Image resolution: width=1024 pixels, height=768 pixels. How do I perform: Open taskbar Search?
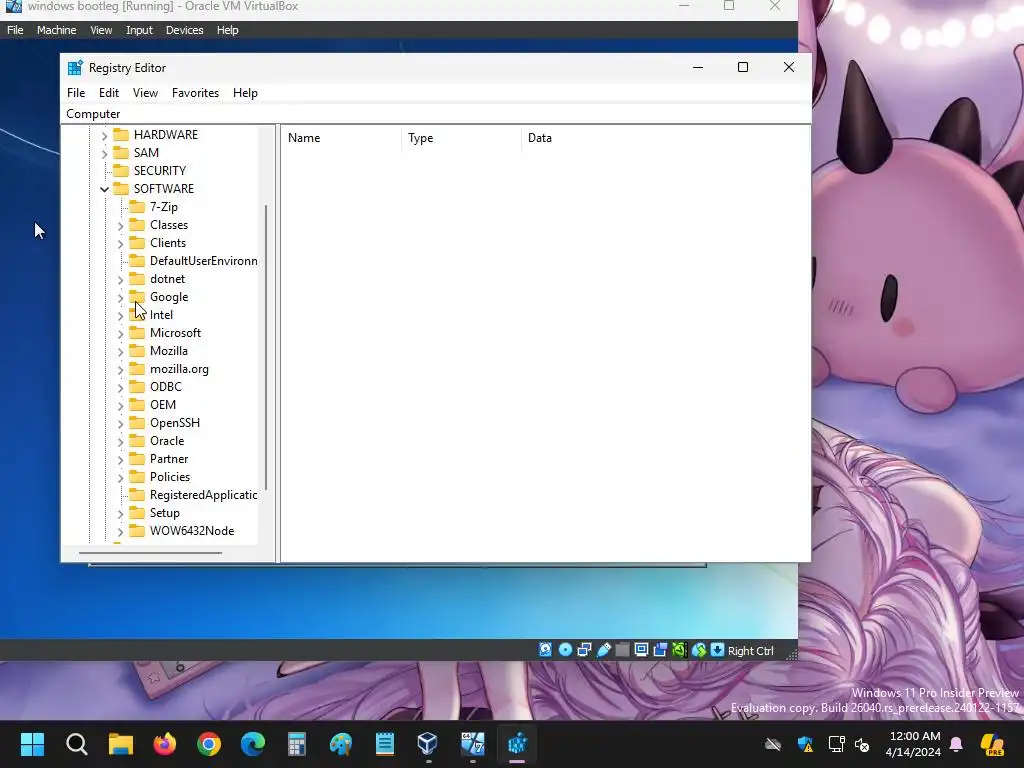click(x=76, y=744)
